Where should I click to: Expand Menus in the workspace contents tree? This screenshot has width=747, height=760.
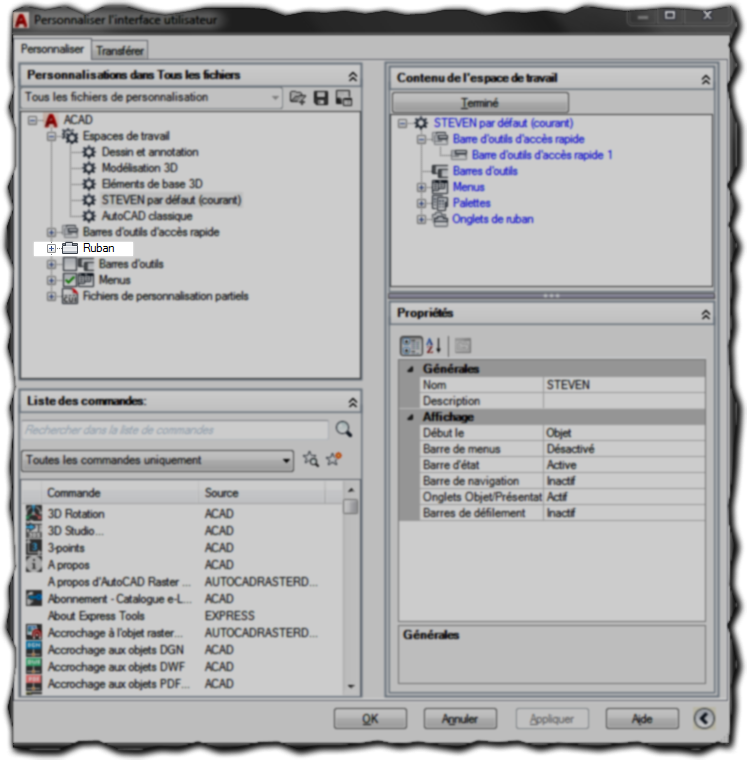tap(421, 187)
